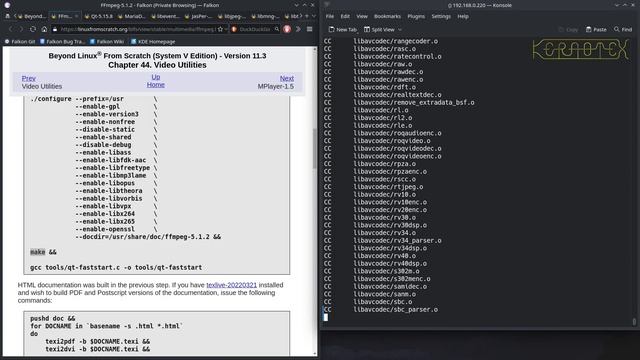The image size is (640, 360).
Task: Switch to the Qt-5.15.8 tab
Action: tap(98, 16)
